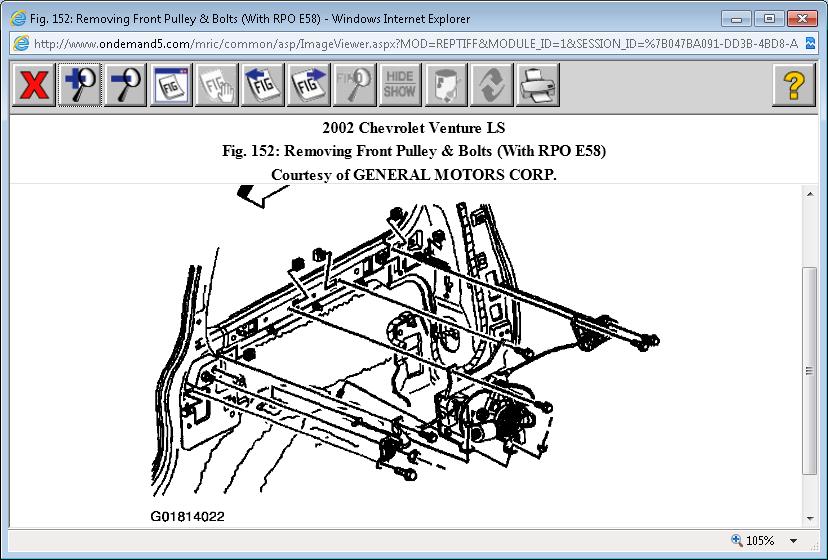Click the '2002 Chevrolet Venture LS' heading
The image size is (828, 560).
coord(413,128)
